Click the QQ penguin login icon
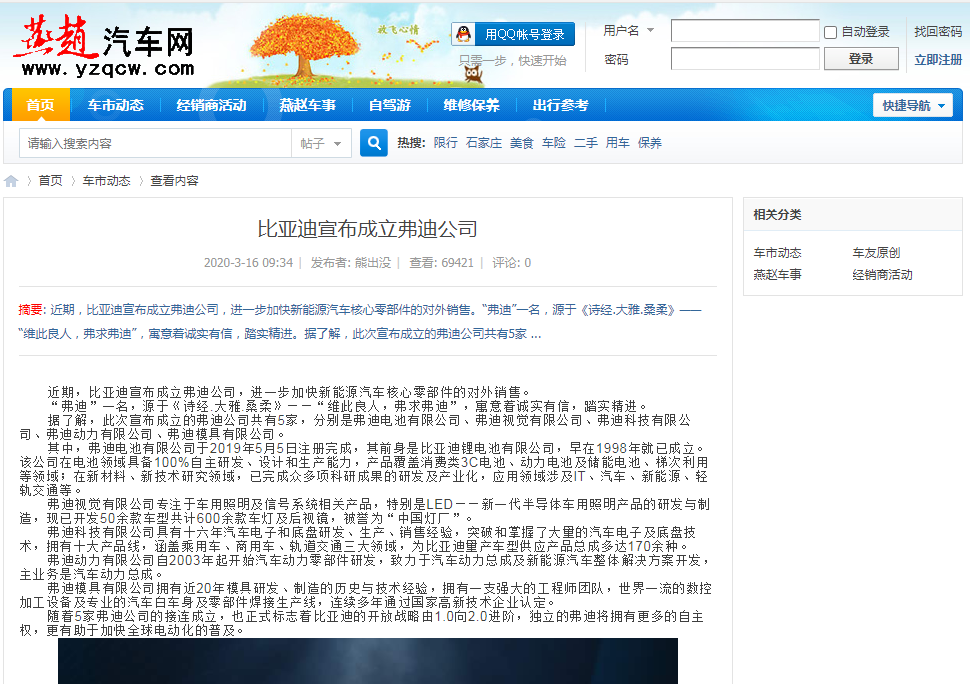 (x=463, y=34)
